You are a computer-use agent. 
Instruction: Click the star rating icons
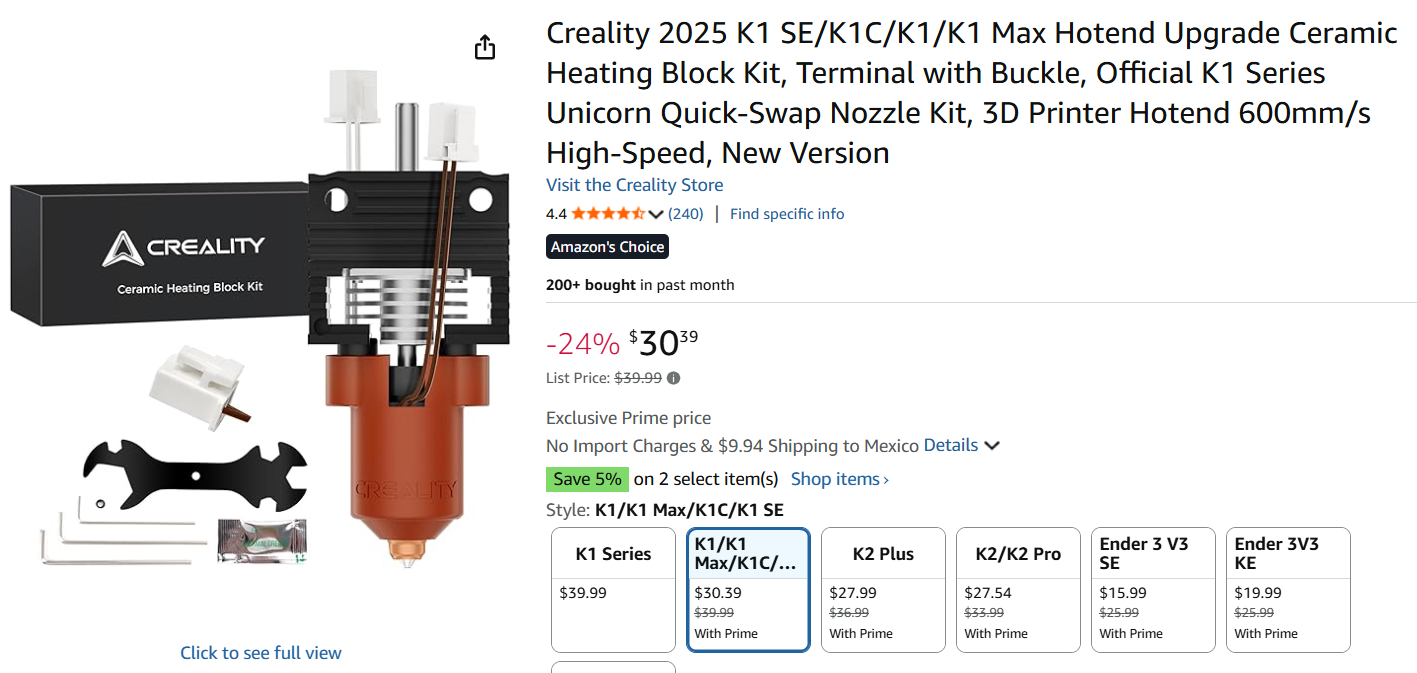tap(608, 214)
